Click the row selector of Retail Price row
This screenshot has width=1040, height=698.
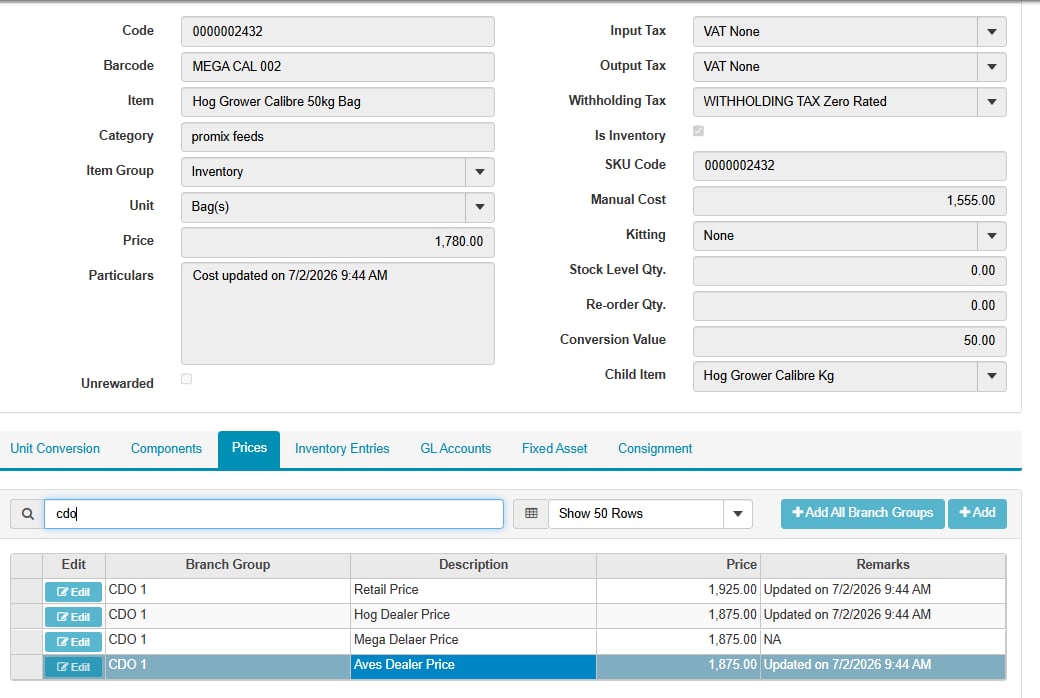(x=27, y=591)
